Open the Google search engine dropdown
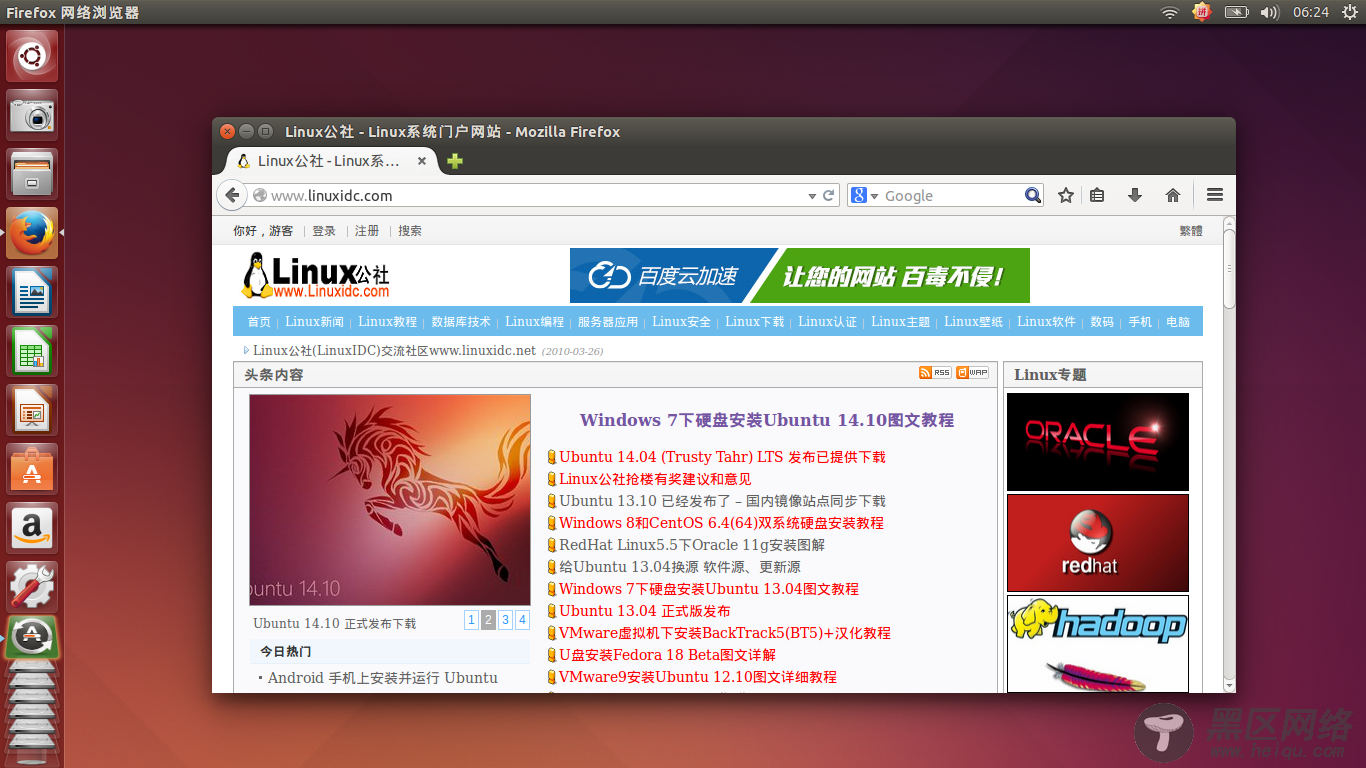The width and height of the screenshot is (1366, 768). pyautogui.click(x=865, y=196)
